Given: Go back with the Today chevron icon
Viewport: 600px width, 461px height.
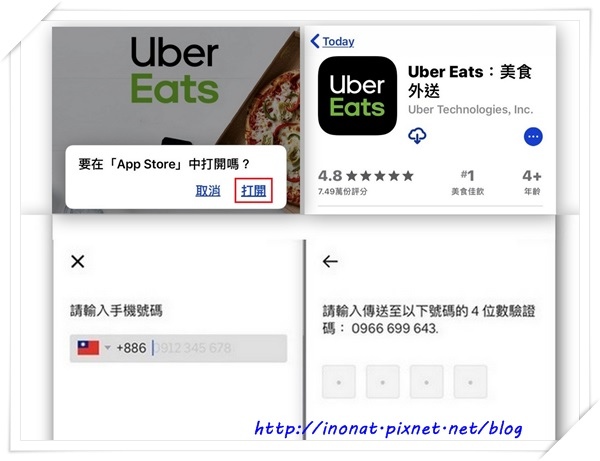Looking at the screenshot, I should [x=315, y=41].
